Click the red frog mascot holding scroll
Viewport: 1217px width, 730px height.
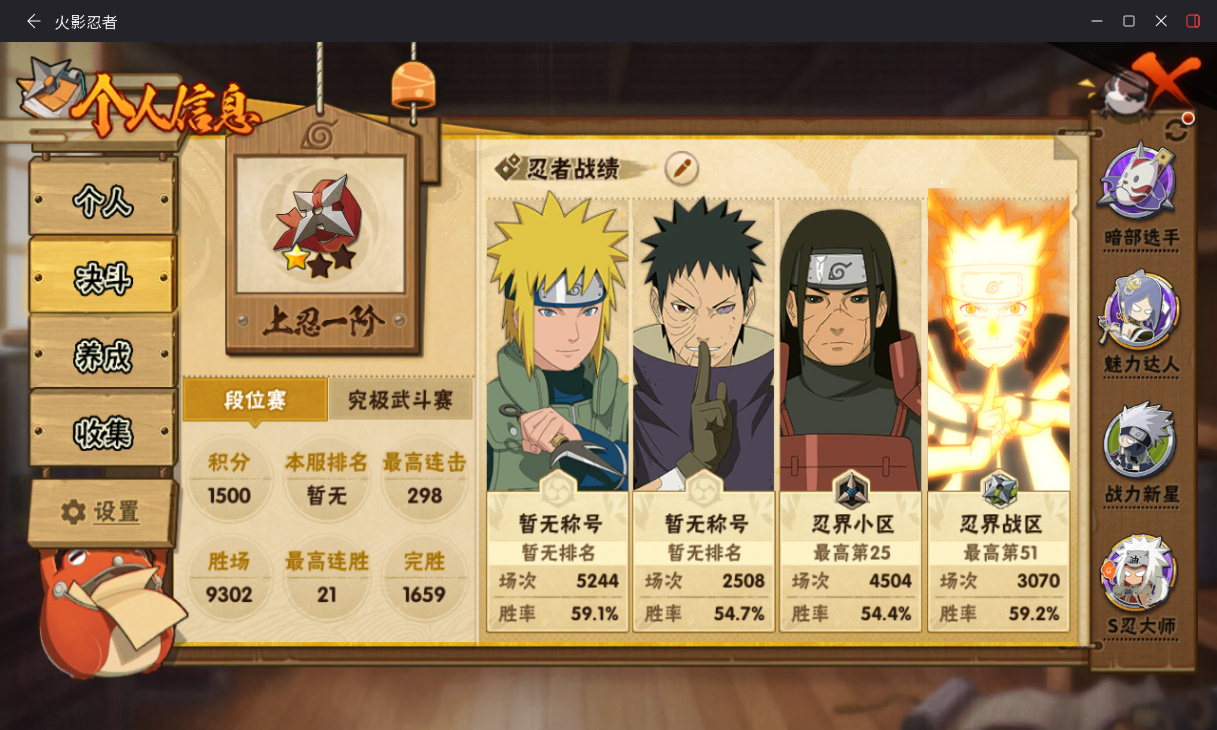click(x=105, y=610)
